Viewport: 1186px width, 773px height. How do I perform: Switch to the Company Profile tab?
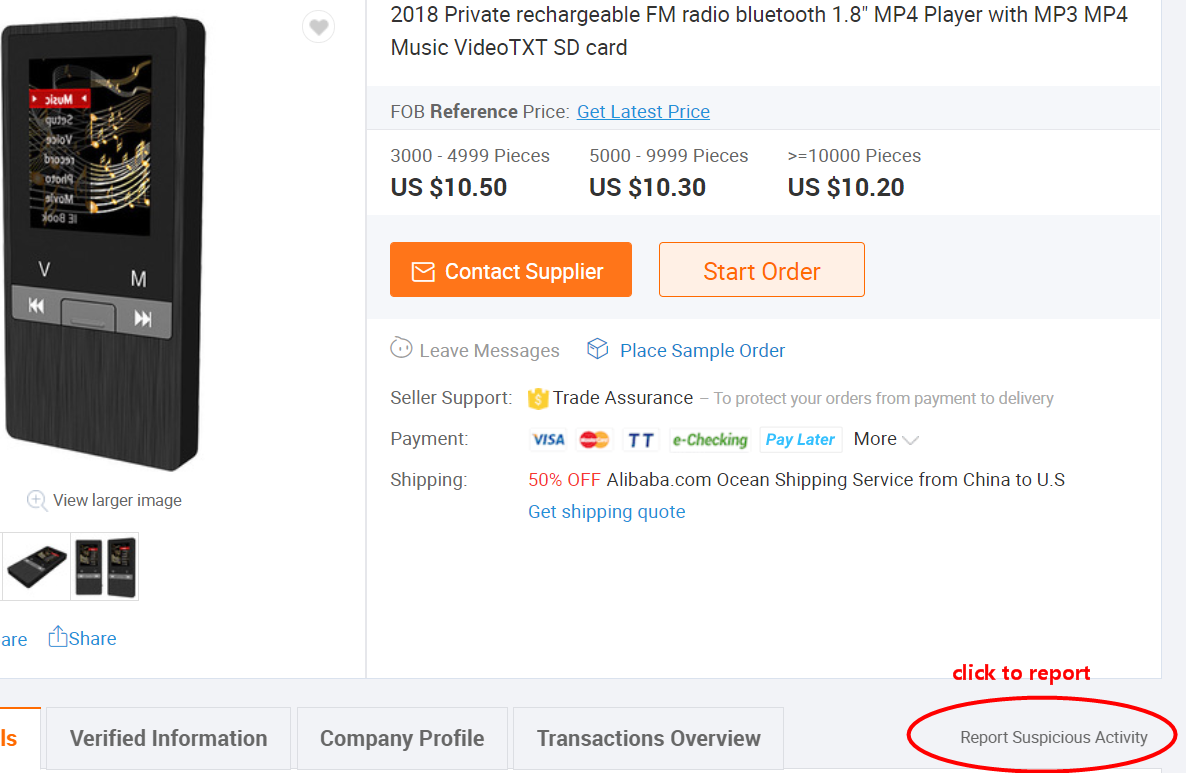click(x=402, y=738)
